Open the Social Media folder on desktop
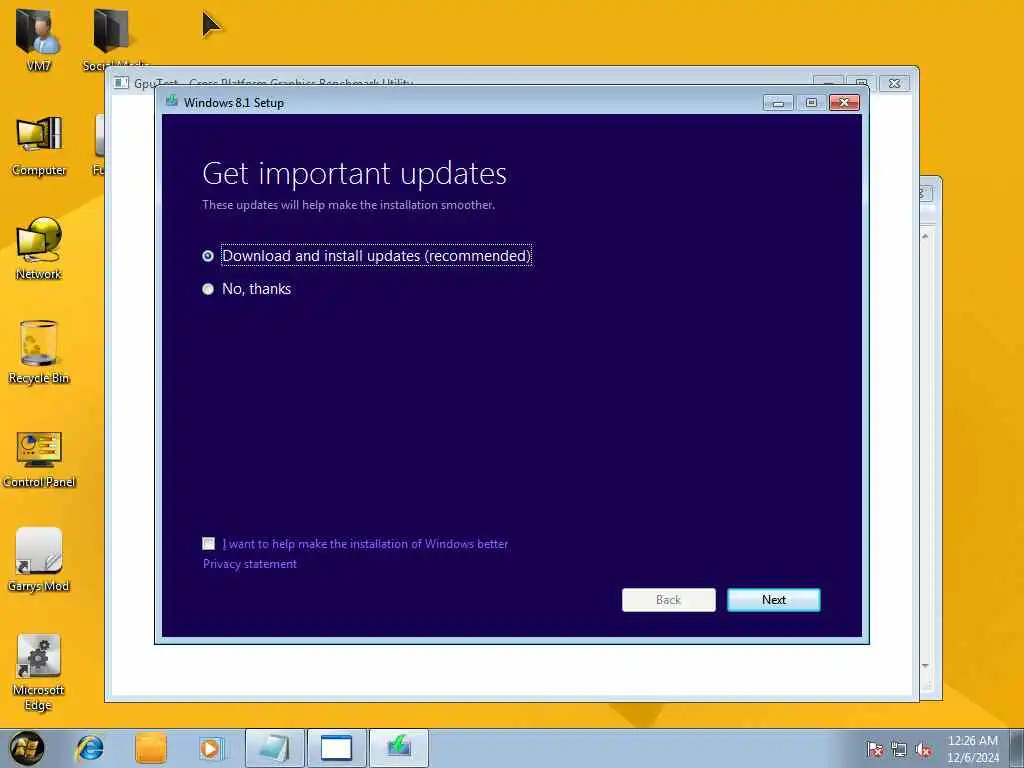 click(112, 39)
